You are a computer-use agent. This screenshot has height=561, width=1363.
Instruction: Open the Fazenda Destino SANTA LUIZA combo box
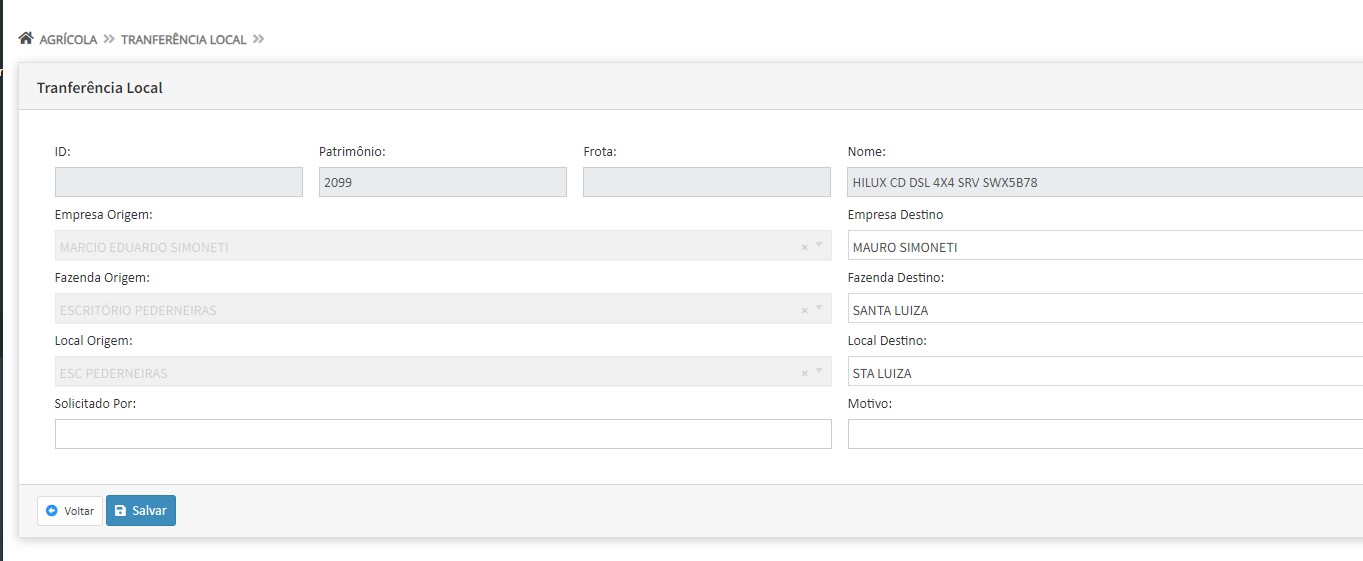point(1105,309)
